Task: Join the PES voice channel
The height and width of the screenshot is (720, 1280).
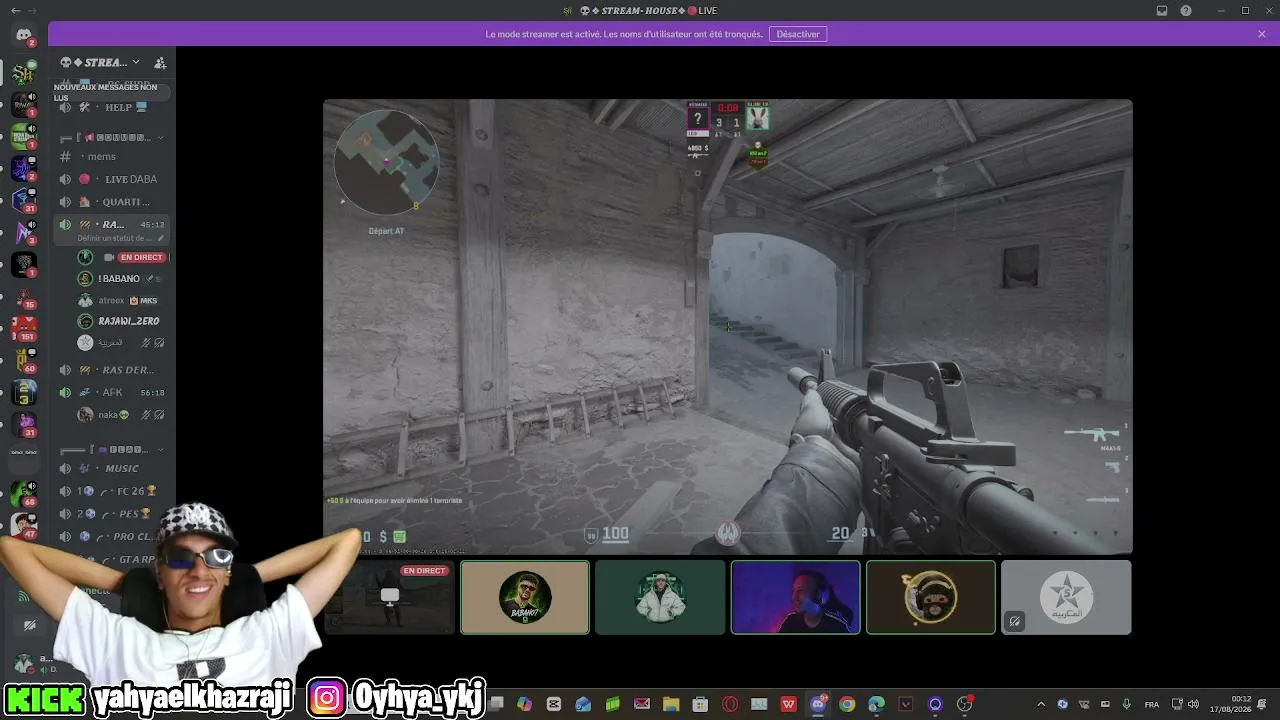Action: [x=112, y=514]
